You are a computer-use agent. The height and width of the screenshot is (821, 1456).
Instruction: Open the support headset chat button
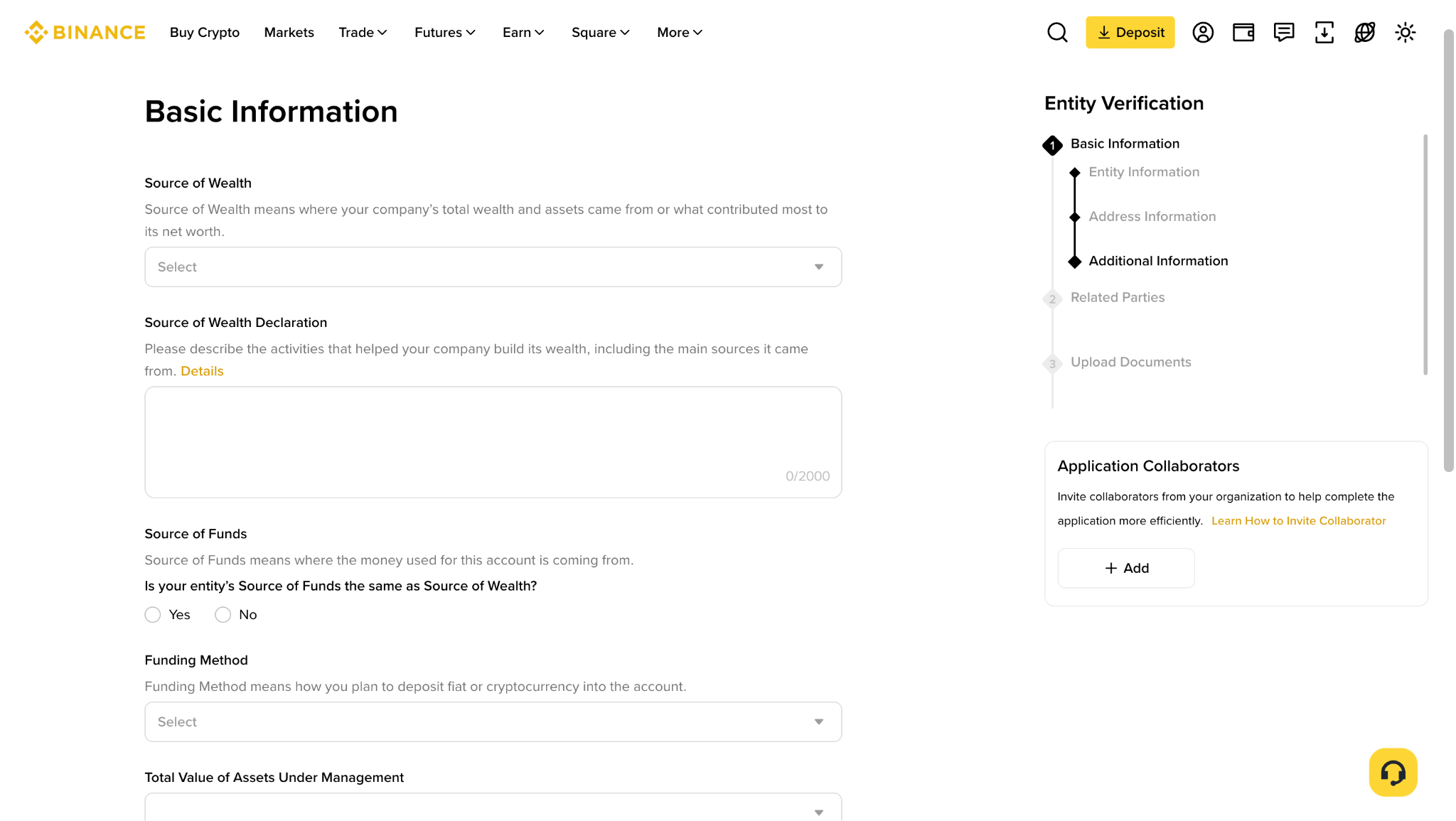1393,773
